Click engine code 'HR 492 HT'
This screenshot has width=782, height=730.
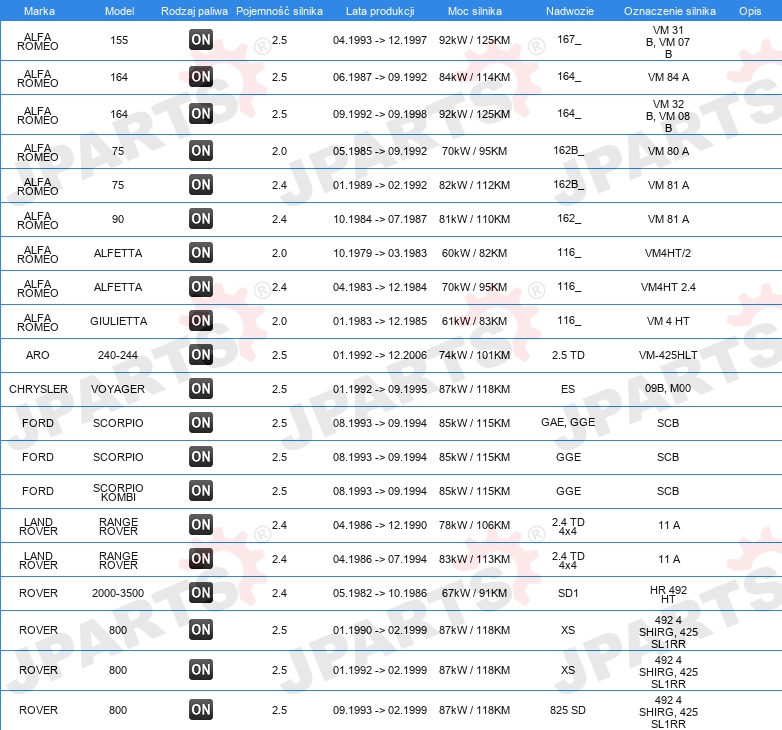tap(668, 594)
